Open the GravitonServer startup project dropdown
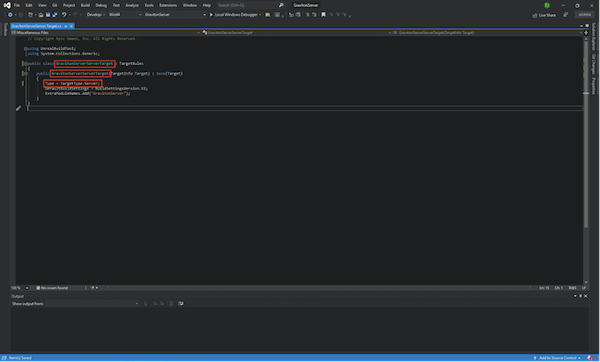600x362 pixels. pyautogui.click(x=175, y=15)
